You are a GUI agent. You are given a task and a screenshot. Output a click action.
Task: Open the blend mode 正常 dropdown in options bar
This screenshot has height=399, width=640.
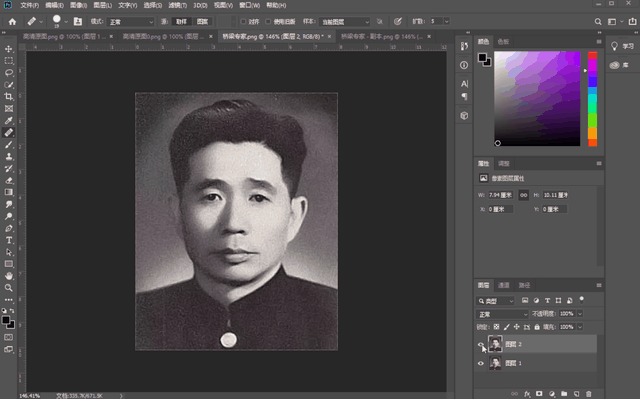(131, 22)
